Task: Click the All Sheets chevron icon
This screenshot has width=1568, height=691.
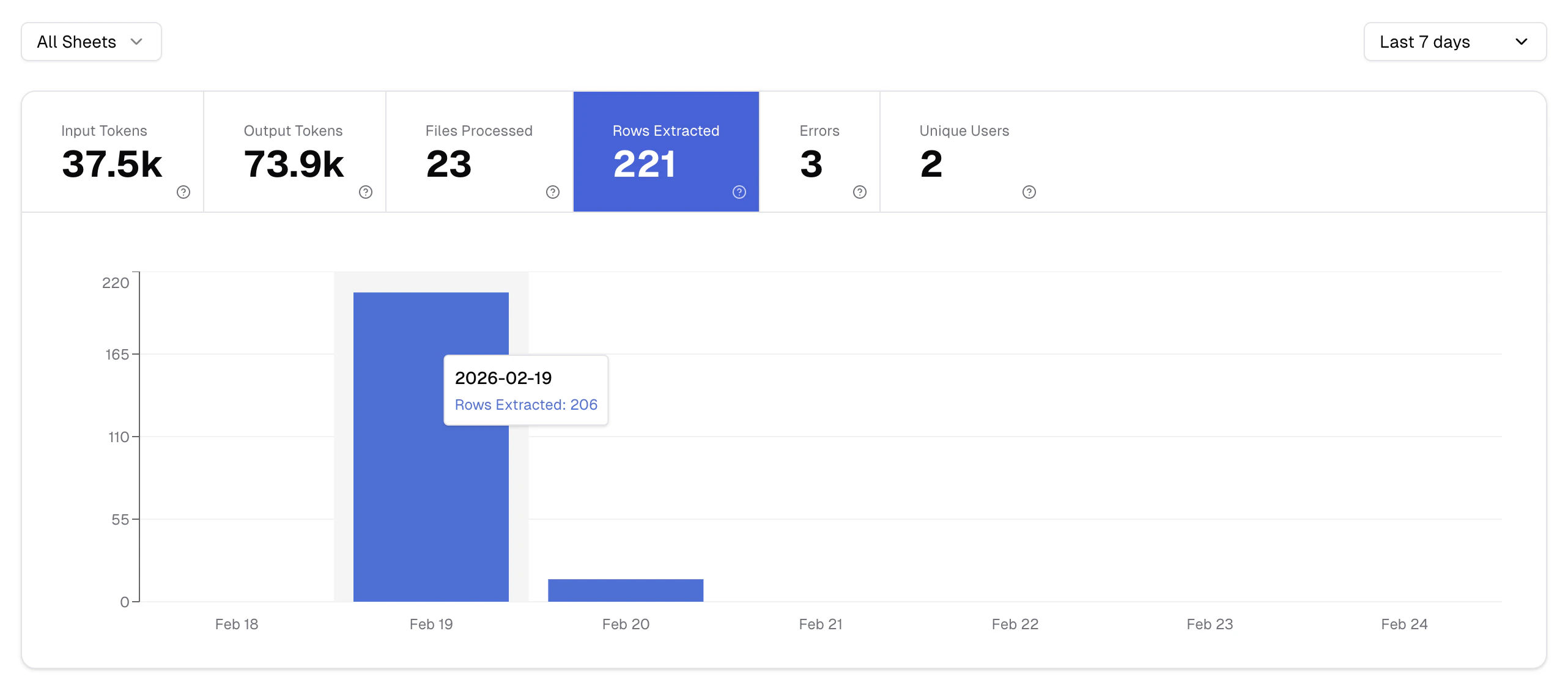Action: pos(137,42)
